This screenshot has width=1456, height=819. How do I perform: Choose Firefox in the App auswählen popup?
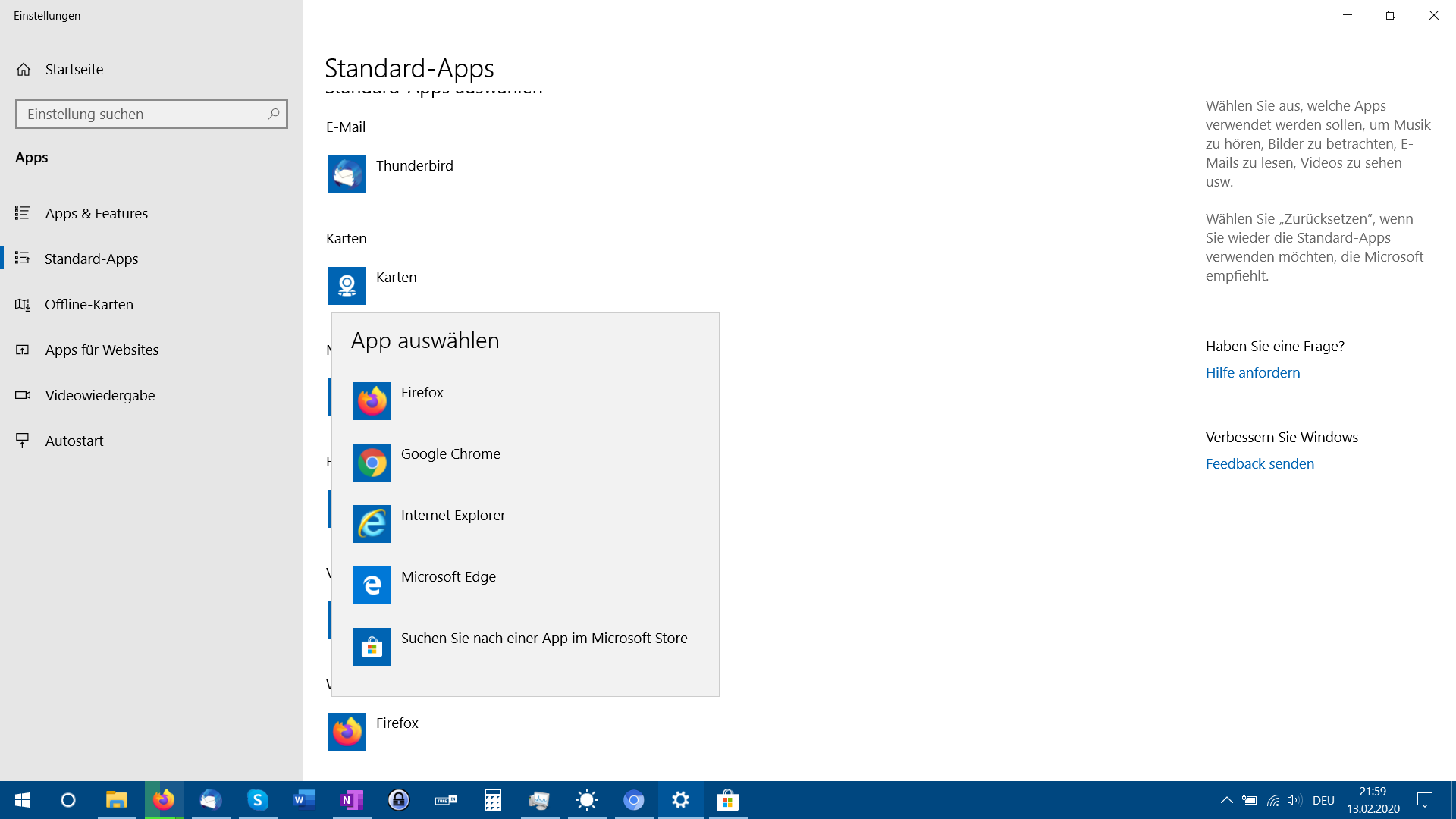pos(422,393)
